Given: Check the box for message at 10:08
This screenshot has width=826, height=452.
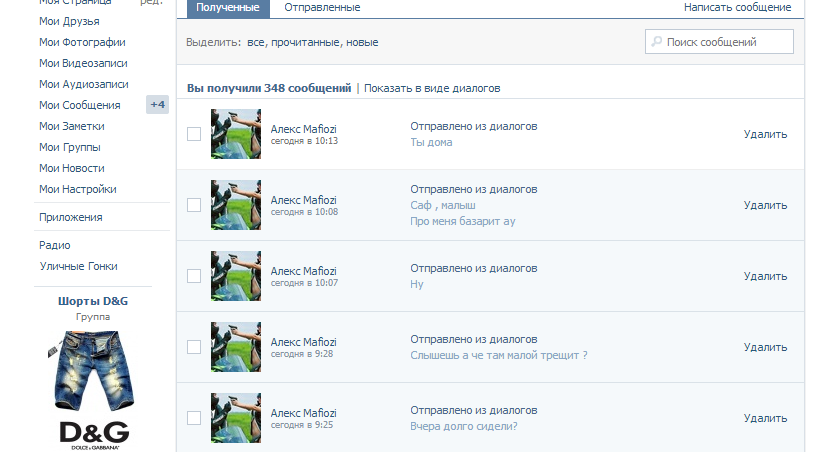Looking at the screenshot, I should point(194,205).
